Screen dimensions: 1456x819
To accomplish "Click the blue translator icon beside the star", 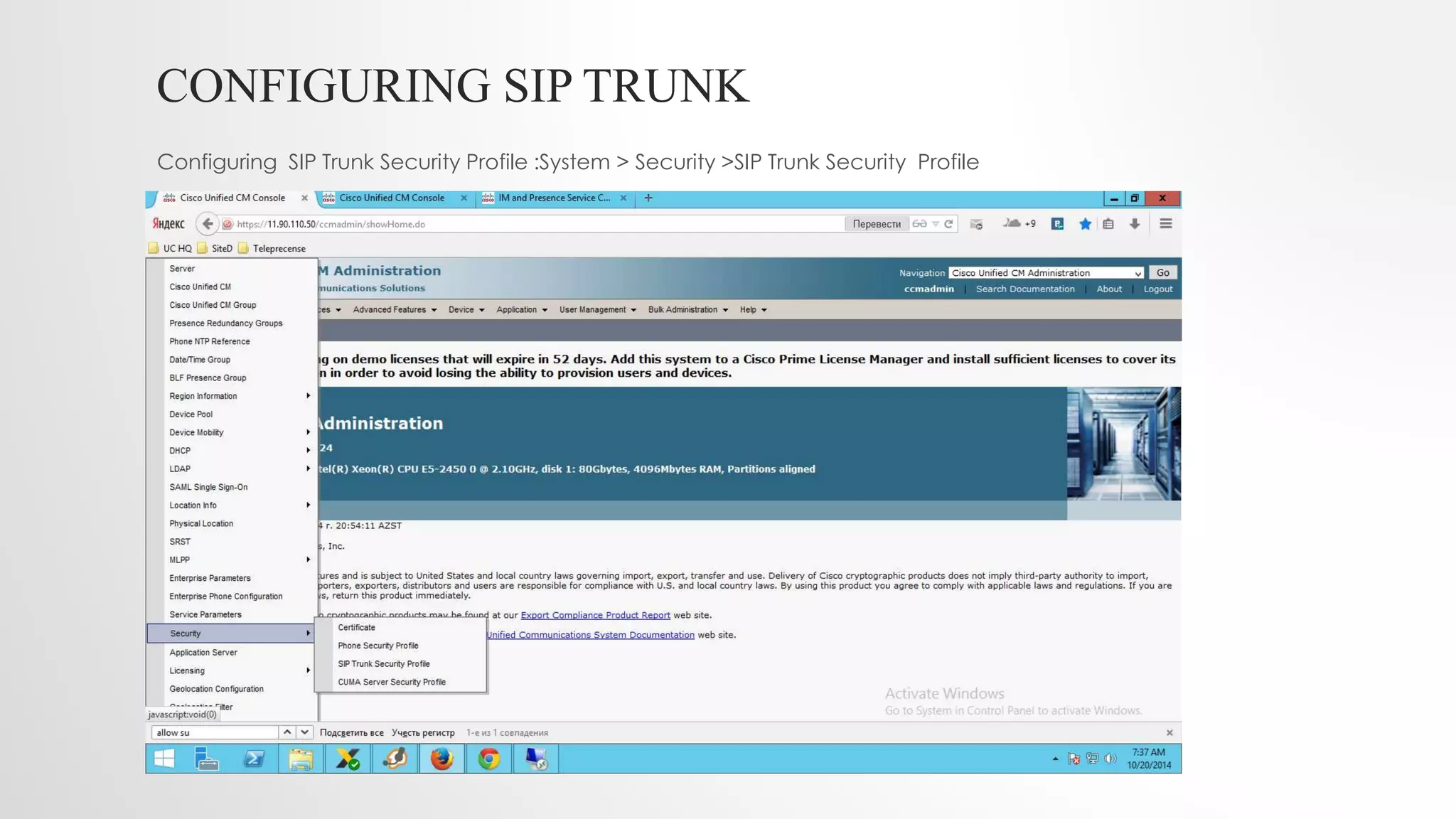I will (x=1058, y=224).
